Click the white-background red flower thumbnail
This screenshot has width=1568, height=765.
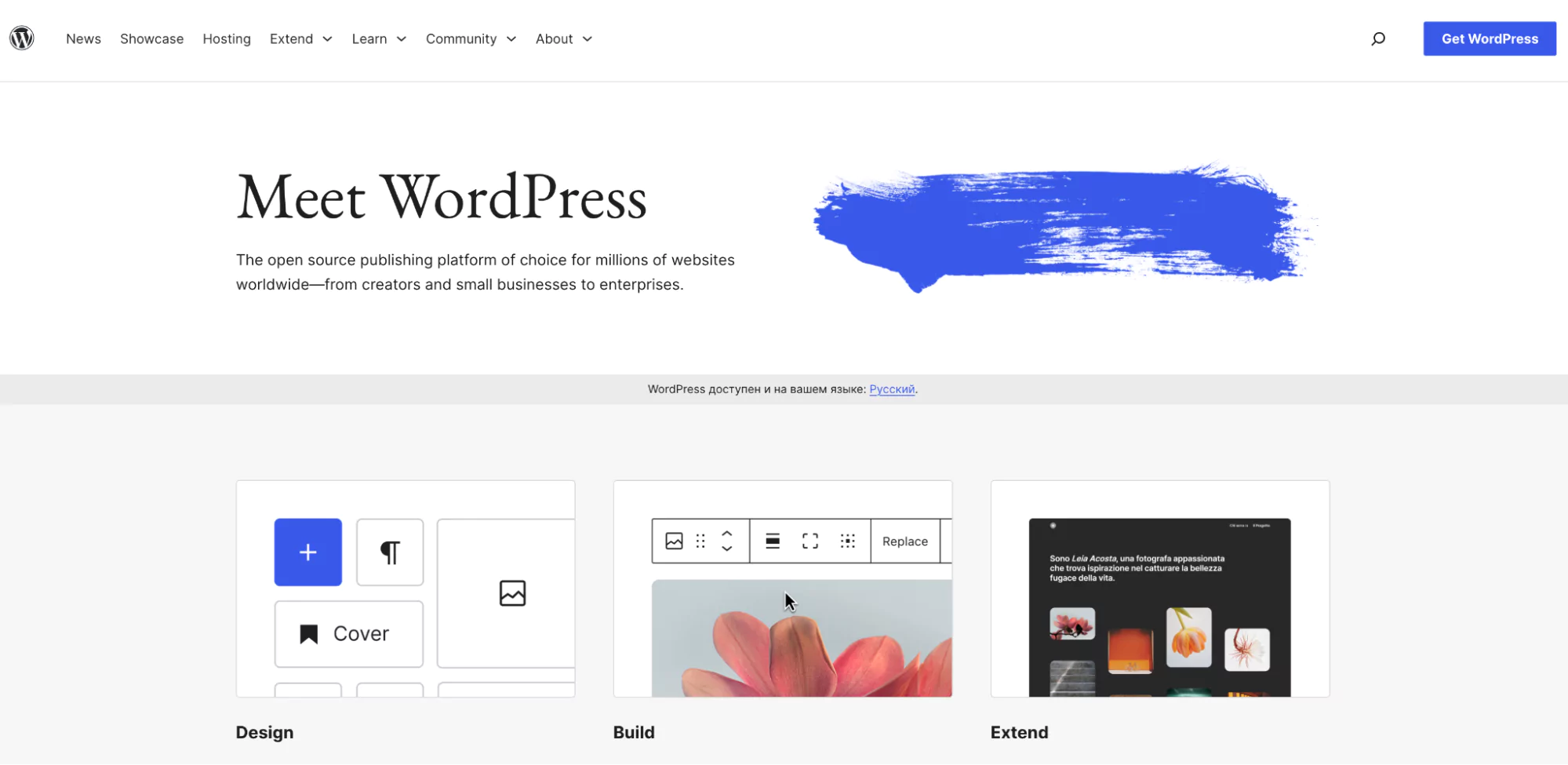point(1246,649)
